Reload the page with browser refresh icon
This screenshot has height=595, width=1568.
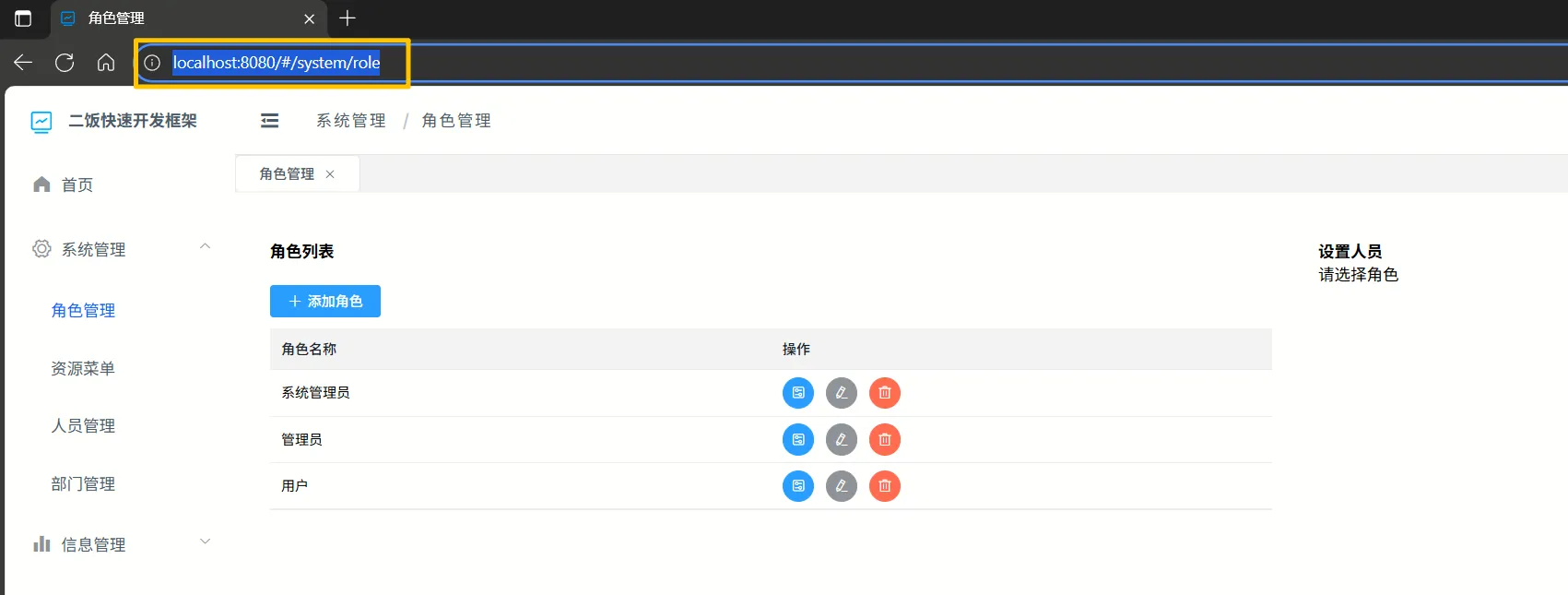pos(65,63)
